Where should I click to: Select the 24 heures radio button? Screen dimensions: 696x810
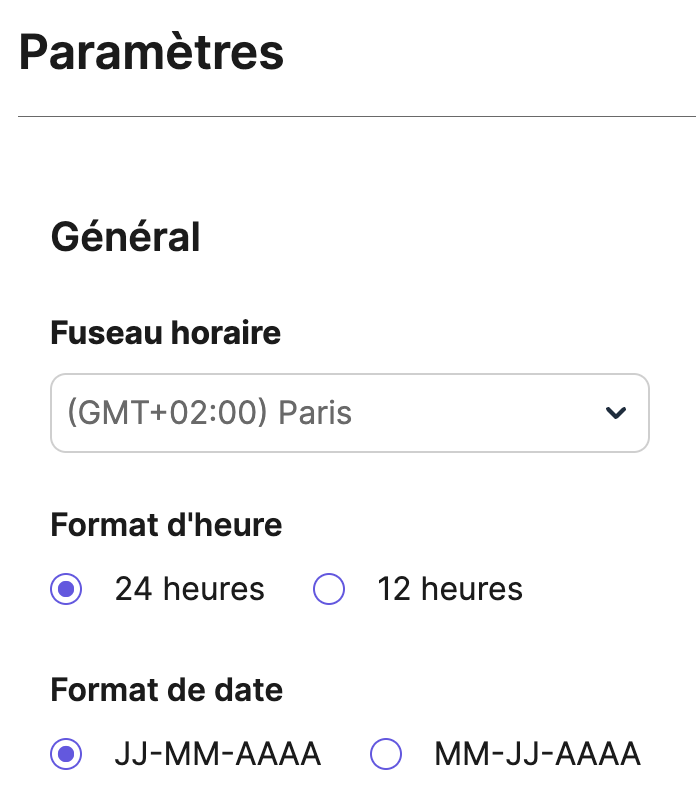pyautogui.click(x=65, y=589)
